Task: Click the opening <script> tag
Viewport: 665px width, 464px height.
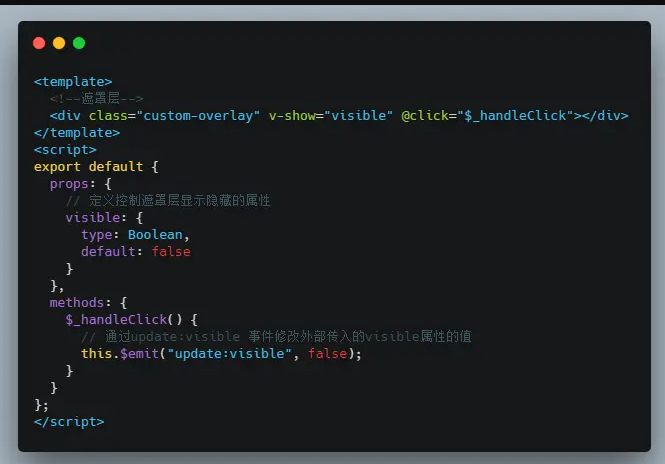Action: (65, 150)
